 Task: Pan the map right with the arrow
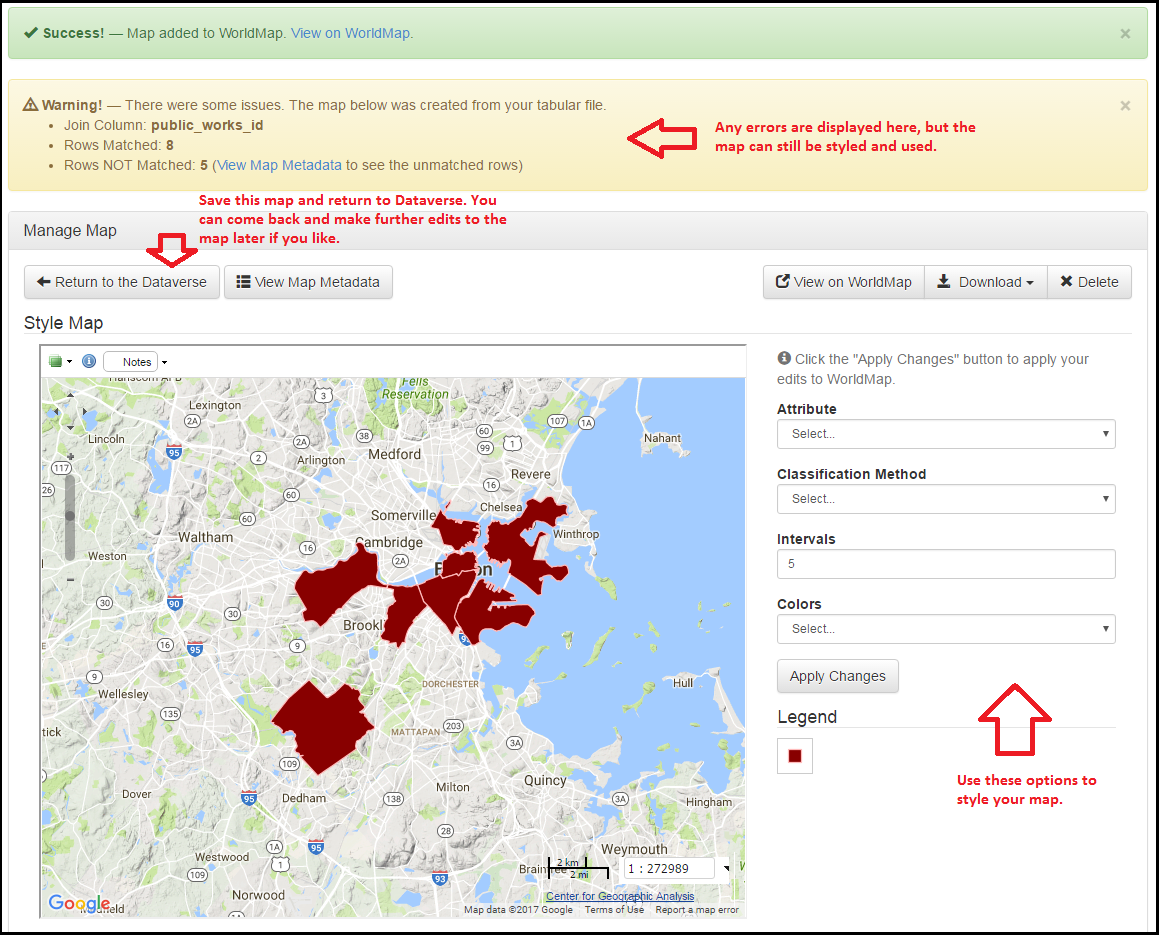pyautogui.click(x=83, y=412)
